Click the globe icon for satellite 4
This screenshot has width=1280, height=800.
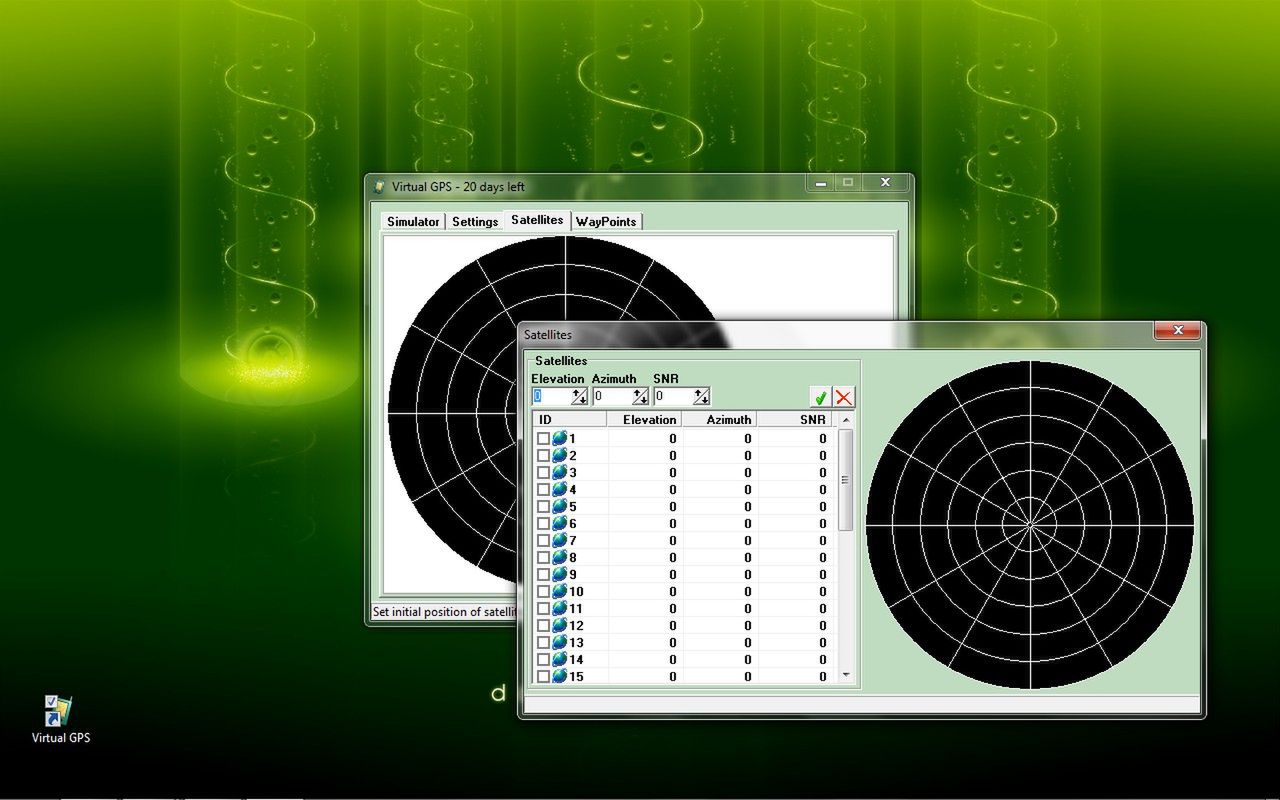tap(560, 489)
